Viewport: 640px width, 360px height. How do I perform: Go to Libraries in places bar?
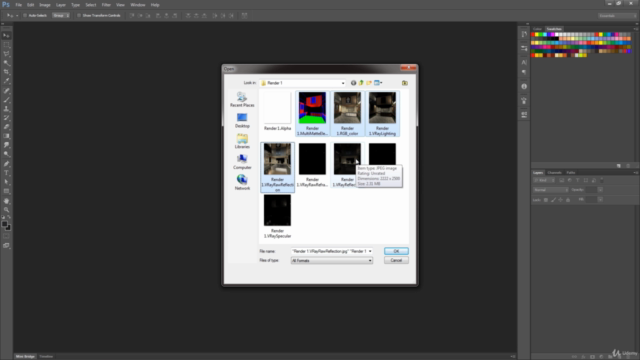point(242,141)
